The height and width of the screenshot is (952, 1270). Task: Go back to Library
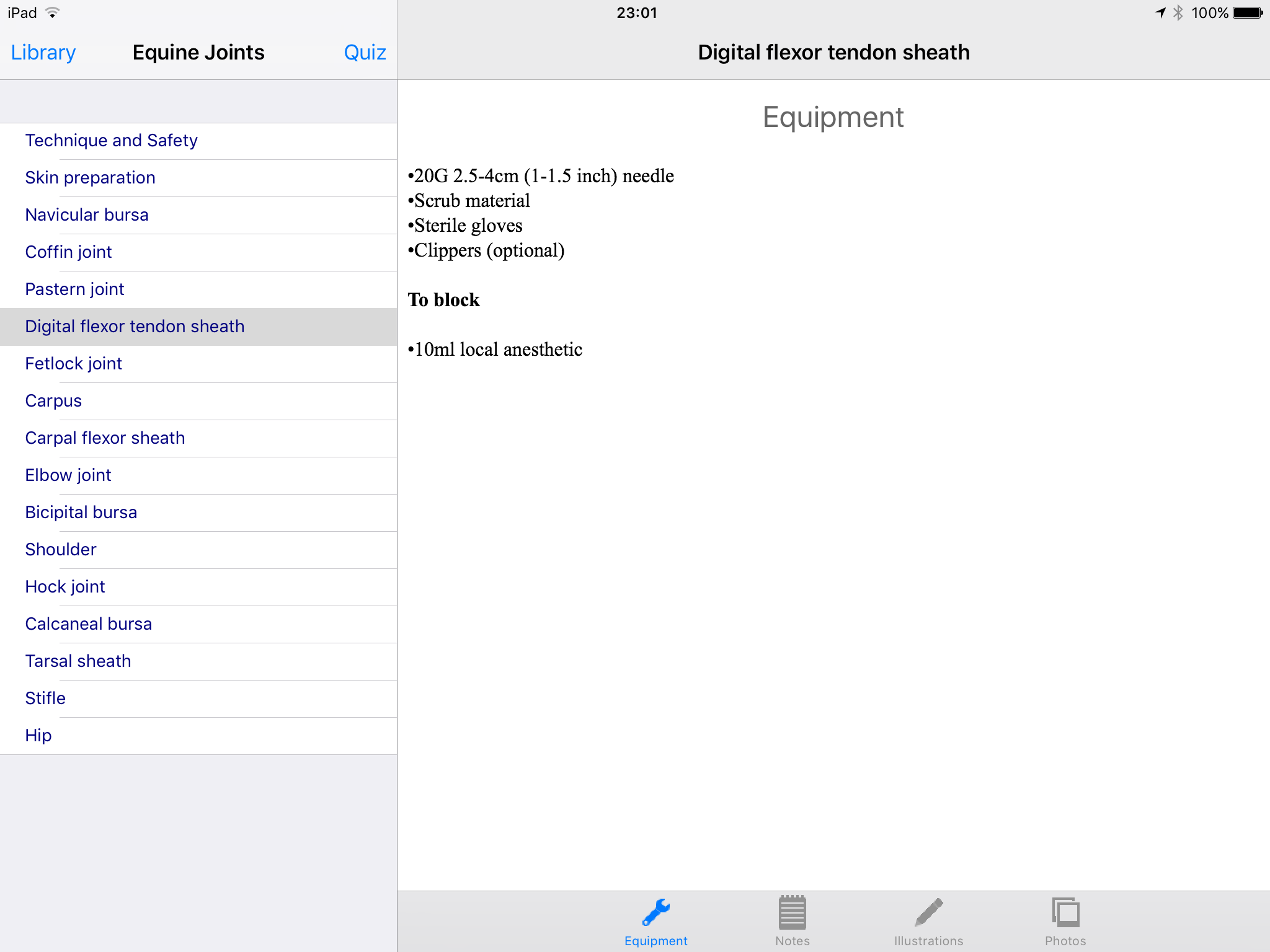click(43, 52)
